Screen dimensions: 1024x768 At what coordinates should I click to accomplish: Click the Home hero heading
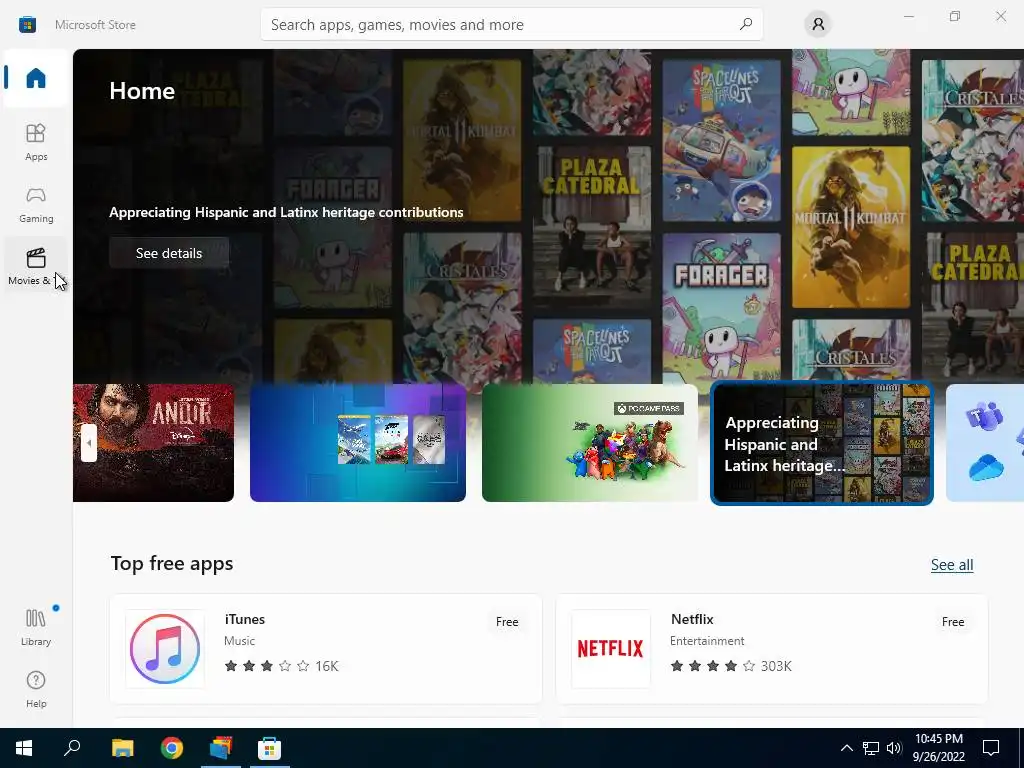tap(142, 91)
